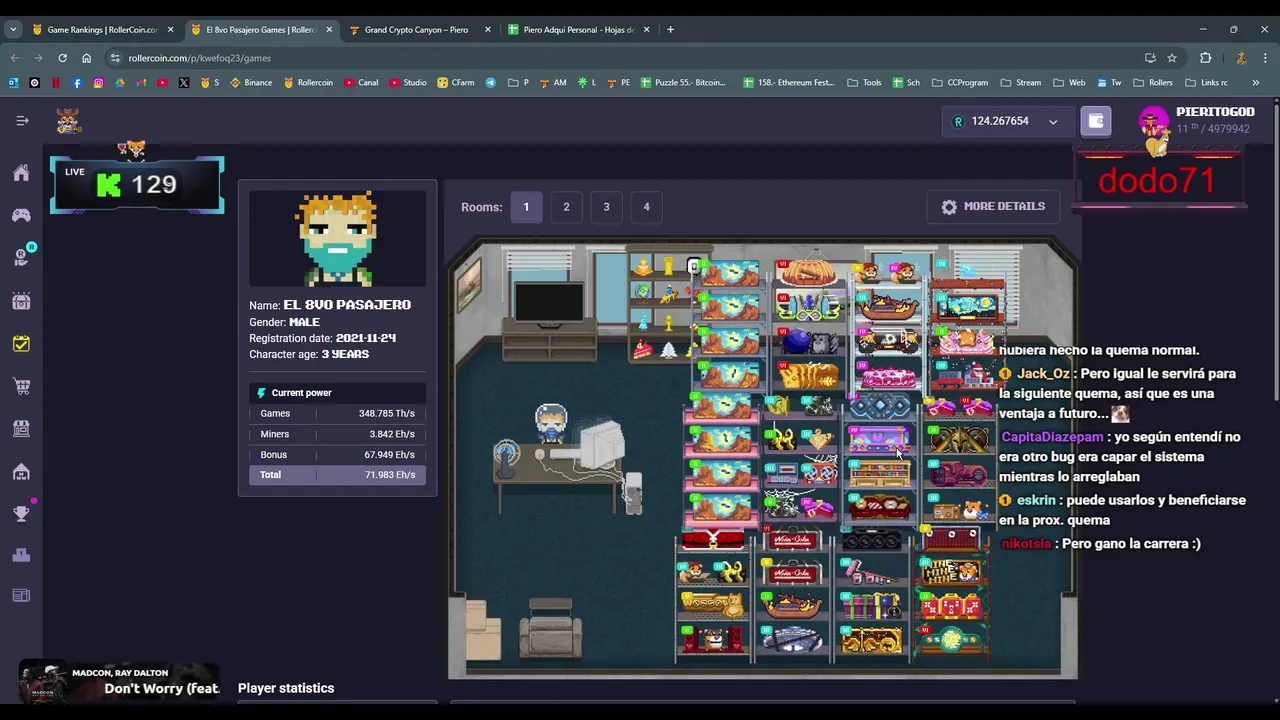Open the yellow calendar tasks sidebar icon
This screenshot has height=720, width=1280.
[x=21, y=343]
